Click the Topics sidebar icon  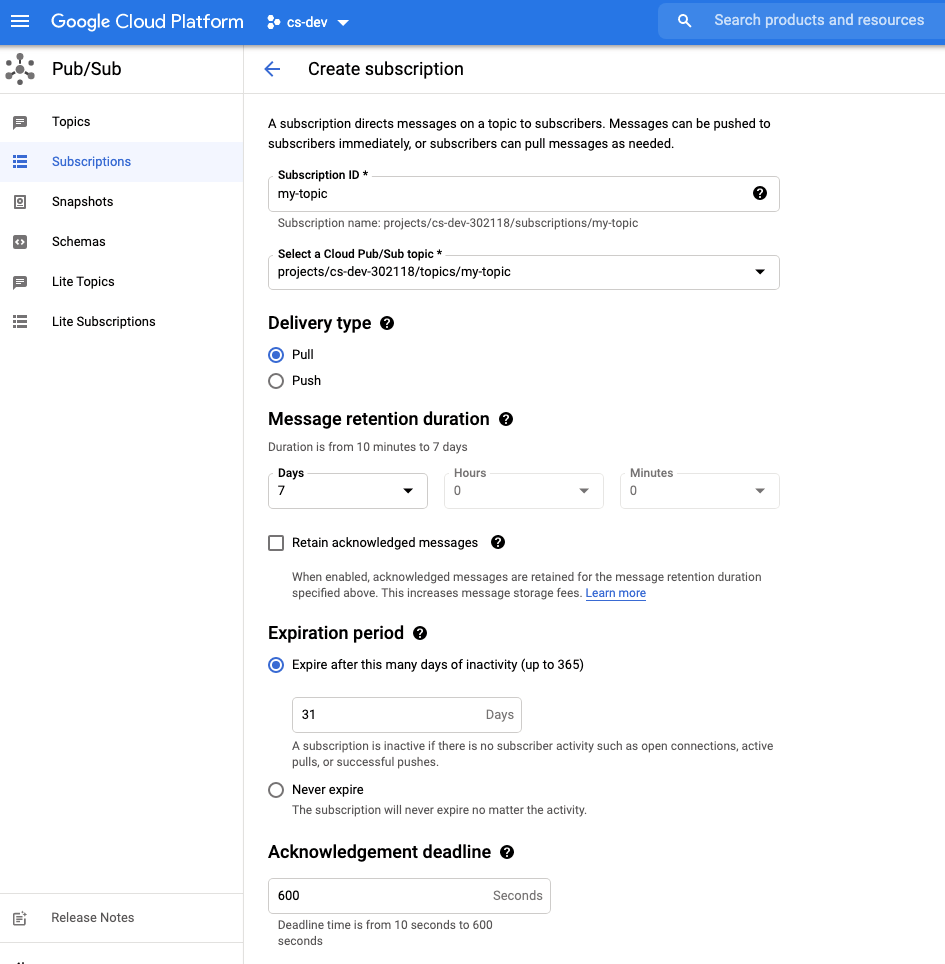[x=20, y=122]
